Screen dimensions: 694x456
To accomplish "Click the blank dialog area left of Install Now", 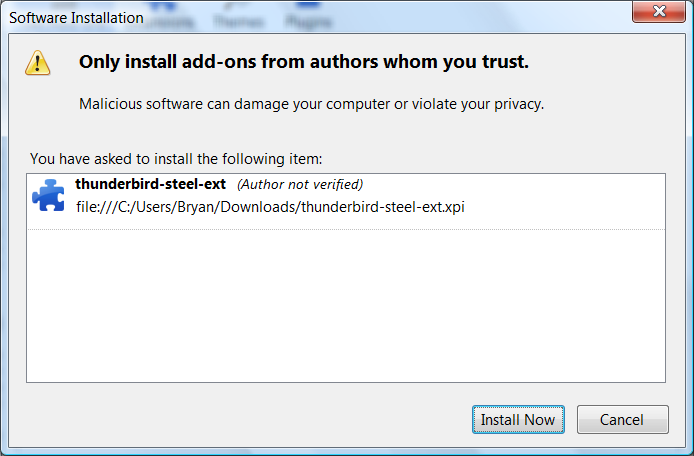I will click(x=250, y=420).
